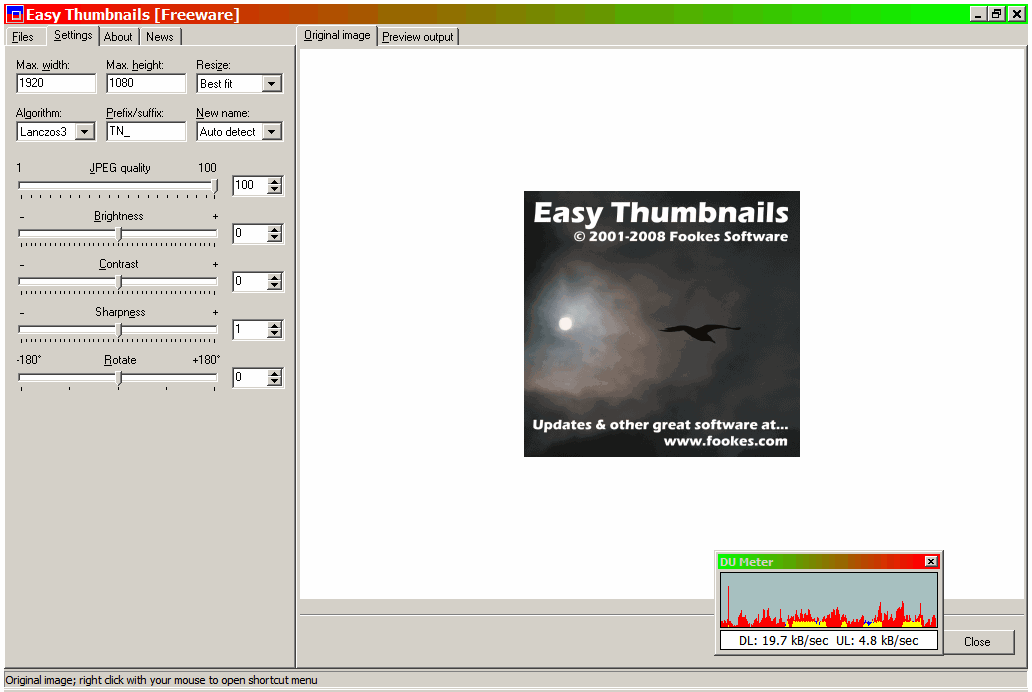Click the Prefix/suffix text field

pos(146,131)
